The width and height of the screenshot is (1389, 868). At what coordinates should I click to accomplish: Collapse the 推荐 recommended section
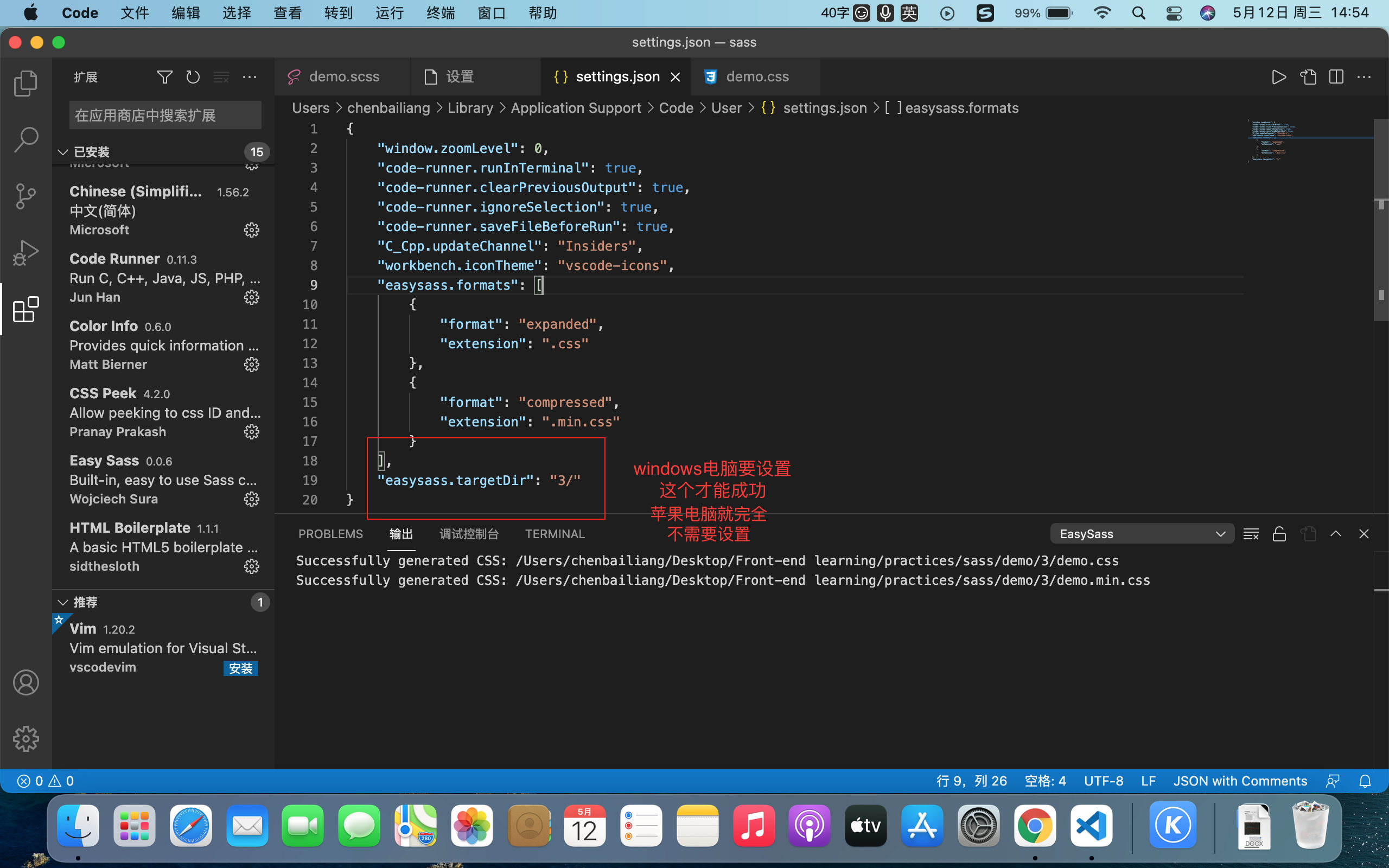[163, 602]
